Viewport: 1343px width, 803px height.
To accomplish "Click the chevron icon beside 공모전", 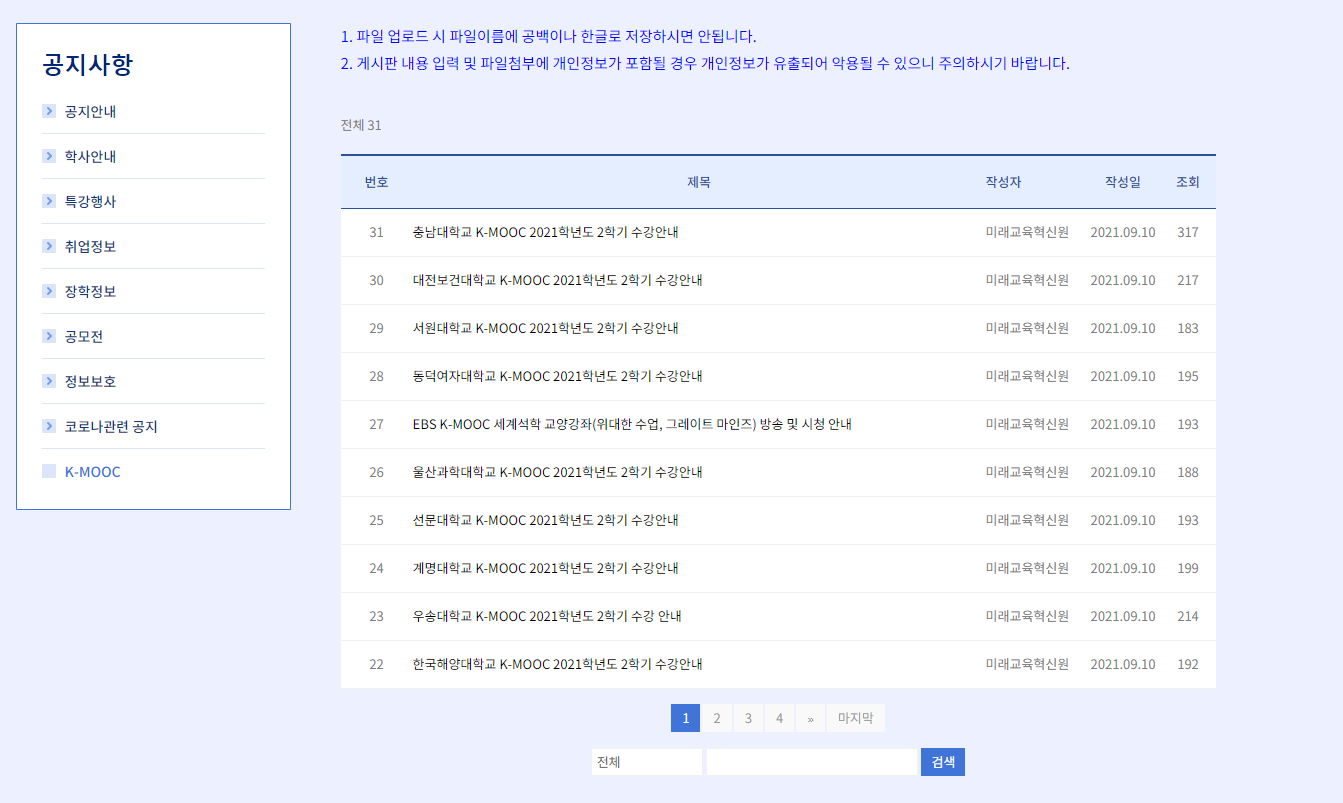I will pyautogui.click(x=48, y=336).
